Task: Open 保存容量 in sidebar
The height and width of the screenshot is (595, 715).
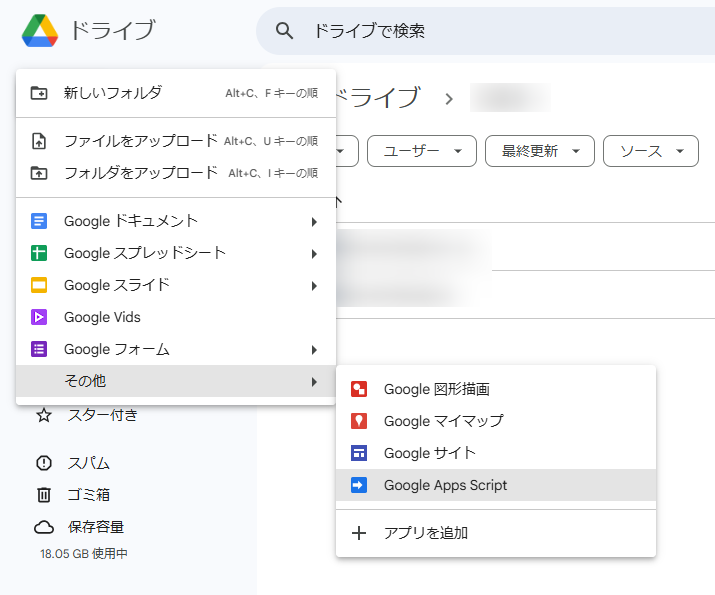Action: [x=96, y=527]
